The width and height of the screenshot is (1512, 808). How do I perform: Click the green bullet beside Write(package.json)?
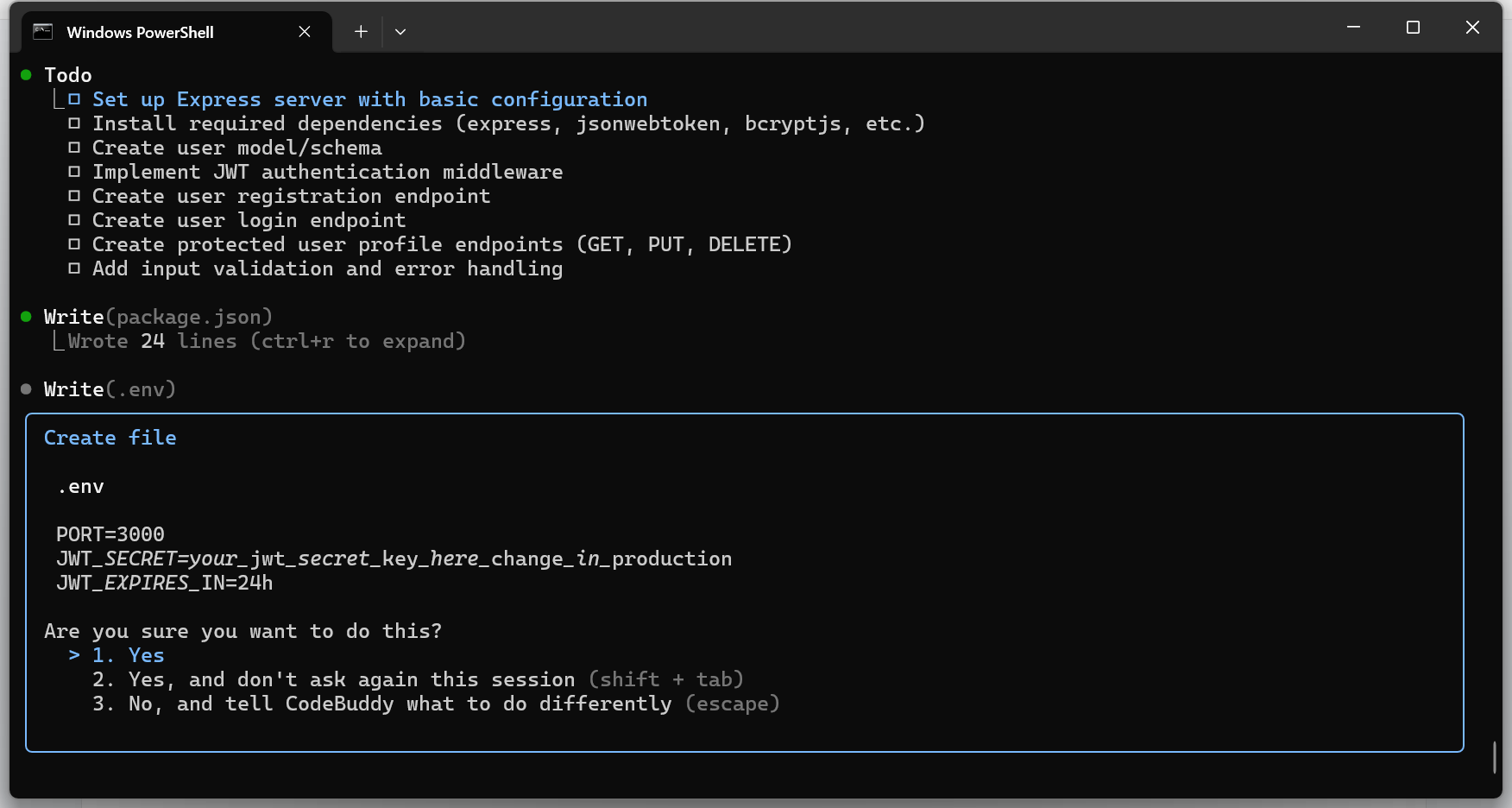coord(26,317)
